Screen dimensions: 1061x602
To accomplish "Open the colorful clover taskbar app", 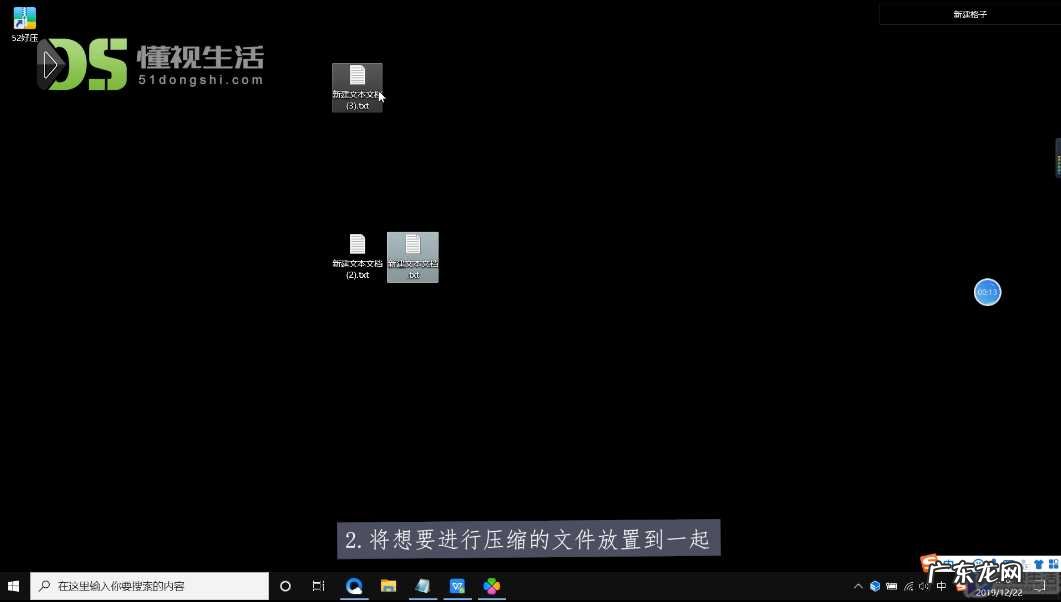I will pyautogui.click(x=491, y=586).
